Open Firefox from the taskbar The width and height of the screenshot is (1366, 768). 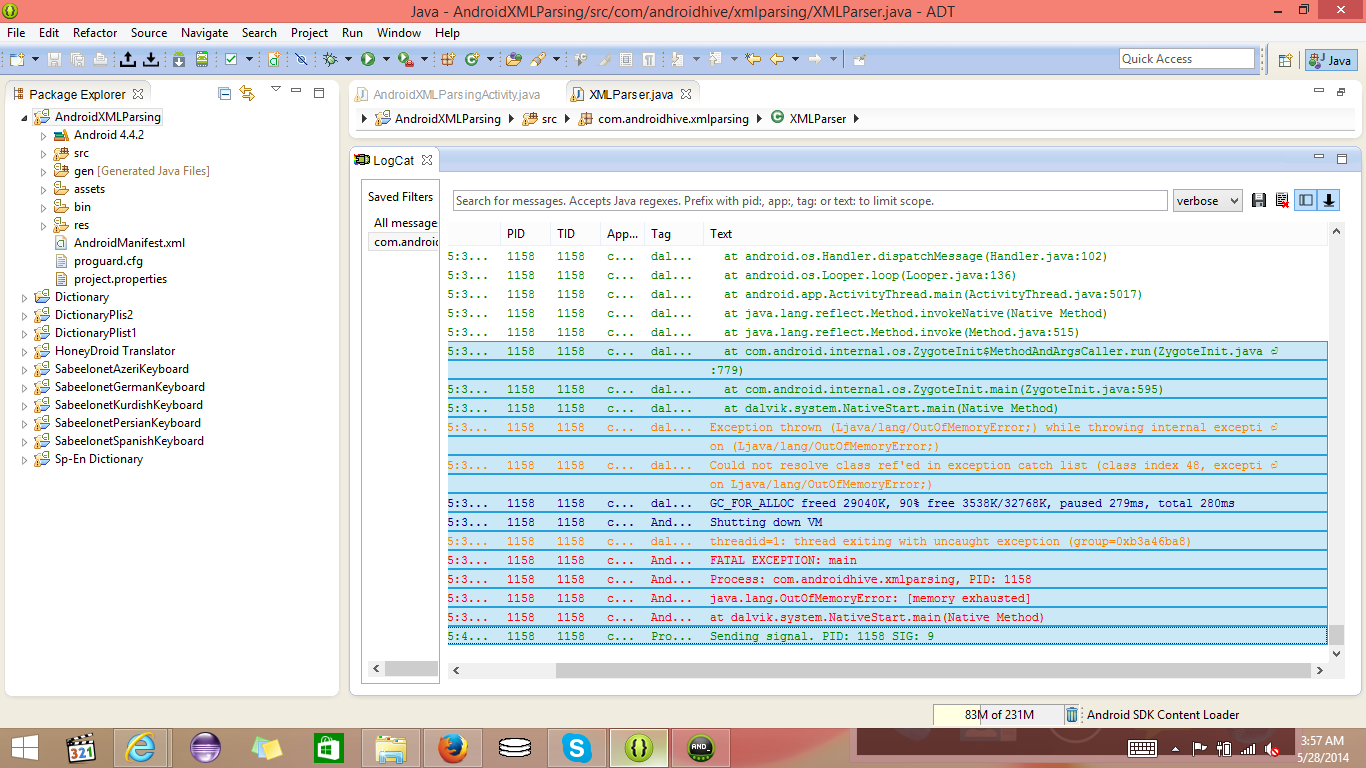click(453, 747)
